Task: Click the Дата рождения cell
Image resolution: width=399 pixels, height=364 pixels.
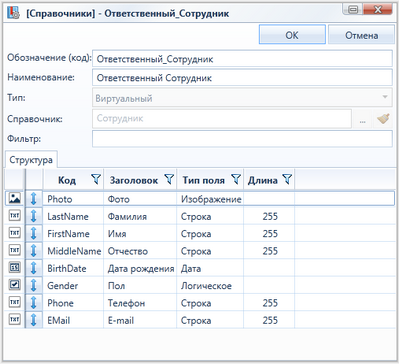Action: pos(140,268)
